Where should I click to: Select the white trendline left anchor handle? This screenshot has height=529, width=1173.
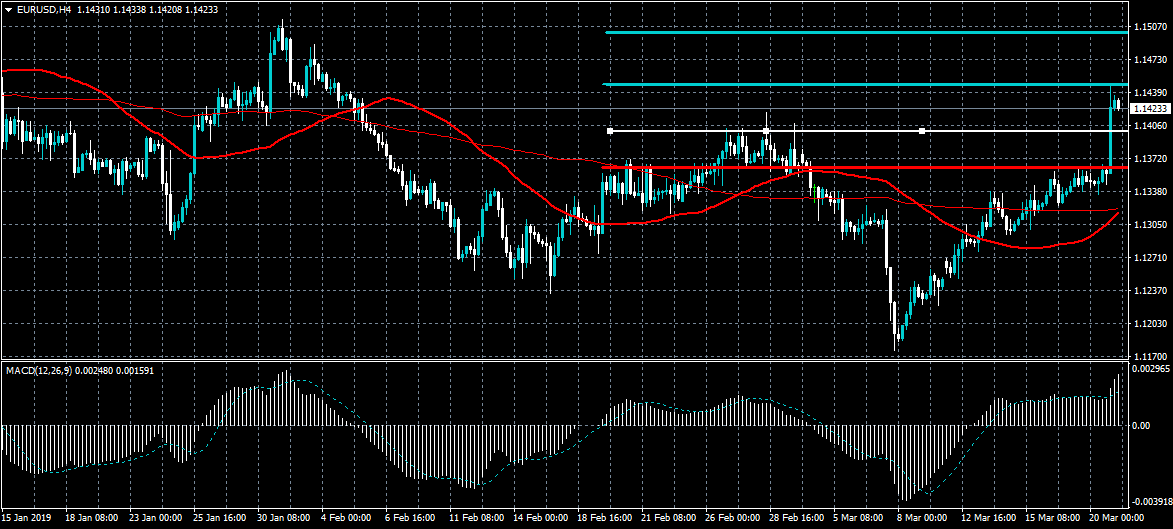(x=610, y=131)
